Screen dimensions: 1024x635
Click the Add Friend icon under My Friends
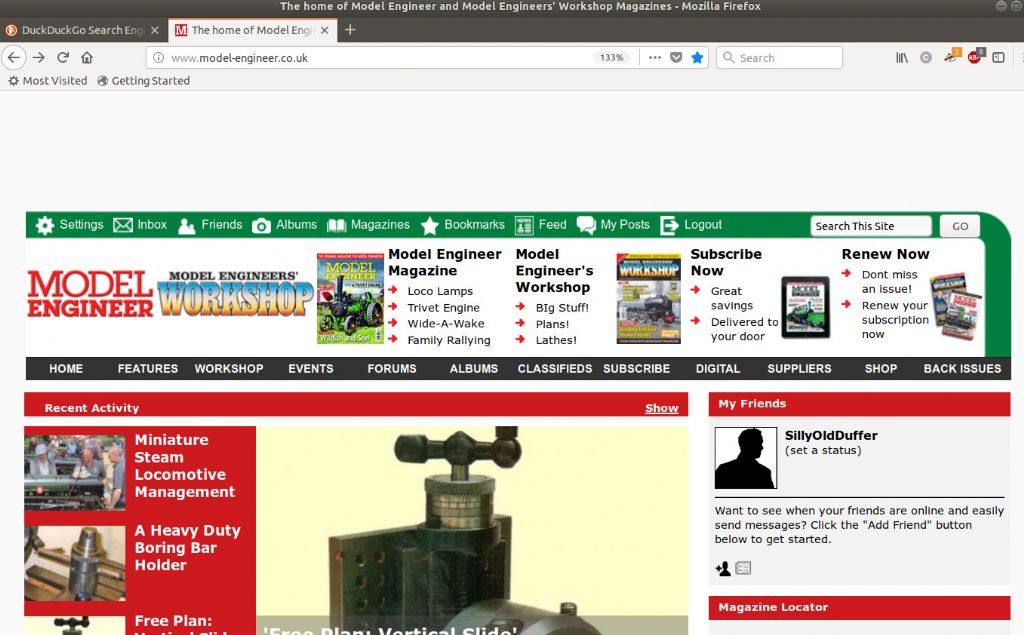(723, 568)
